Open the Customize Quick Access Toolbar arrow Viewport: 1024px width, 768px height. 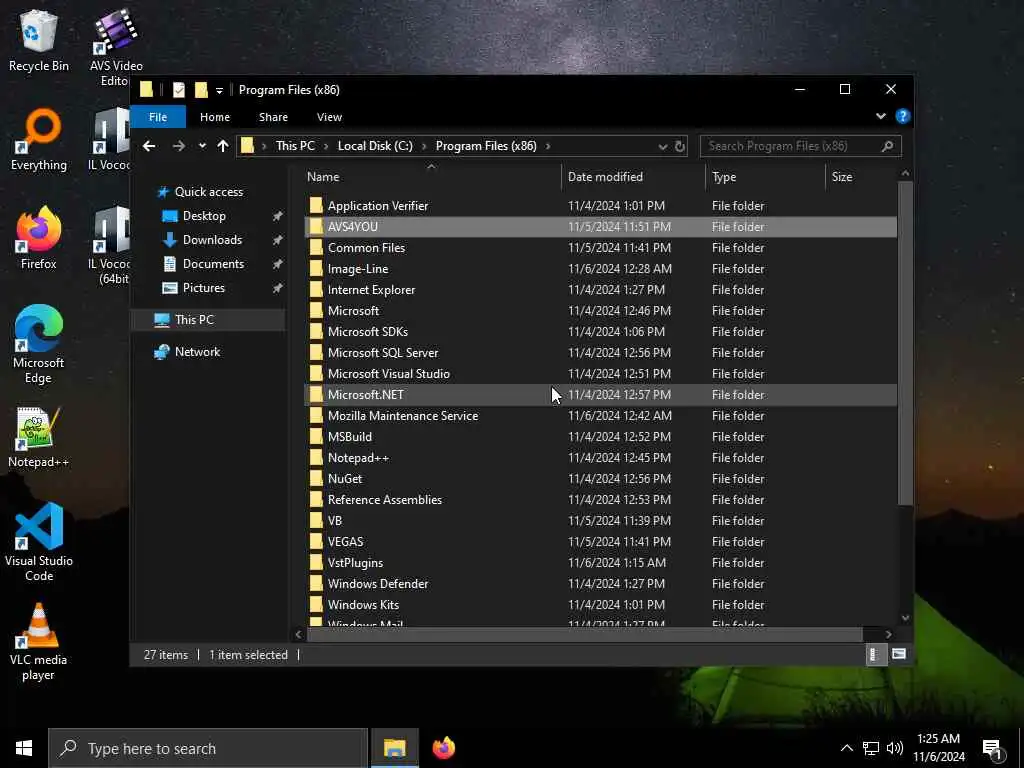click(219, 91)
